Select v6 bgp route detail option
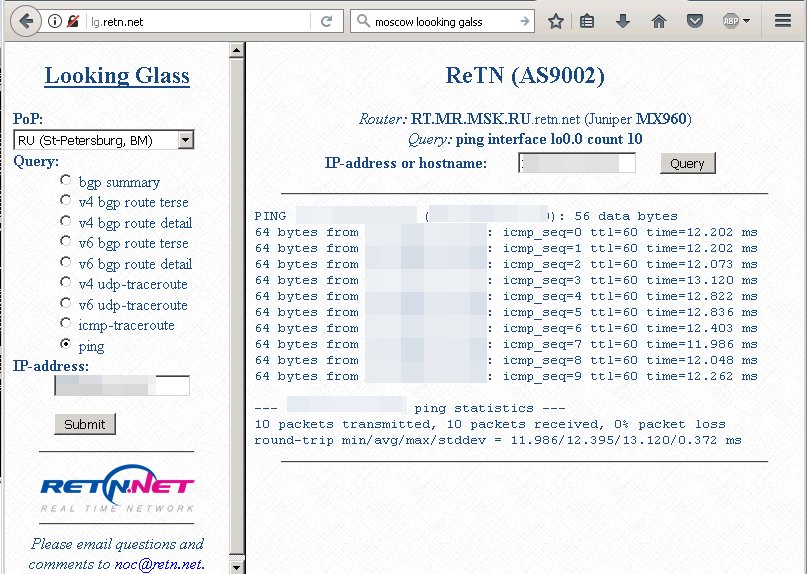Viewport: 807px width, 574px height. pos(65,262)
